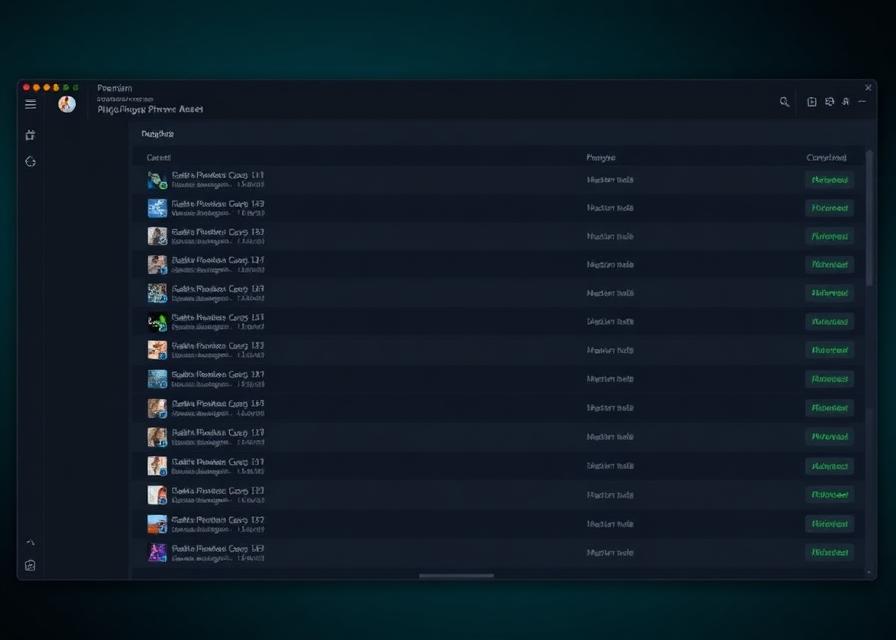Open the hamburger menu
The width and height of the screenshot is (896, 640).
pos(31,104)
